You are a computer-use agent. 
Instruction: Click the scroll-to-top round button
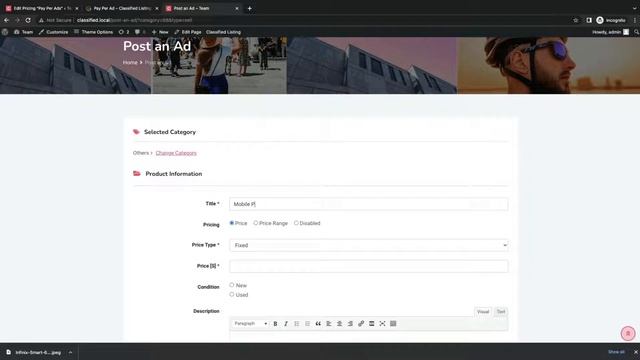coord(628,333)
